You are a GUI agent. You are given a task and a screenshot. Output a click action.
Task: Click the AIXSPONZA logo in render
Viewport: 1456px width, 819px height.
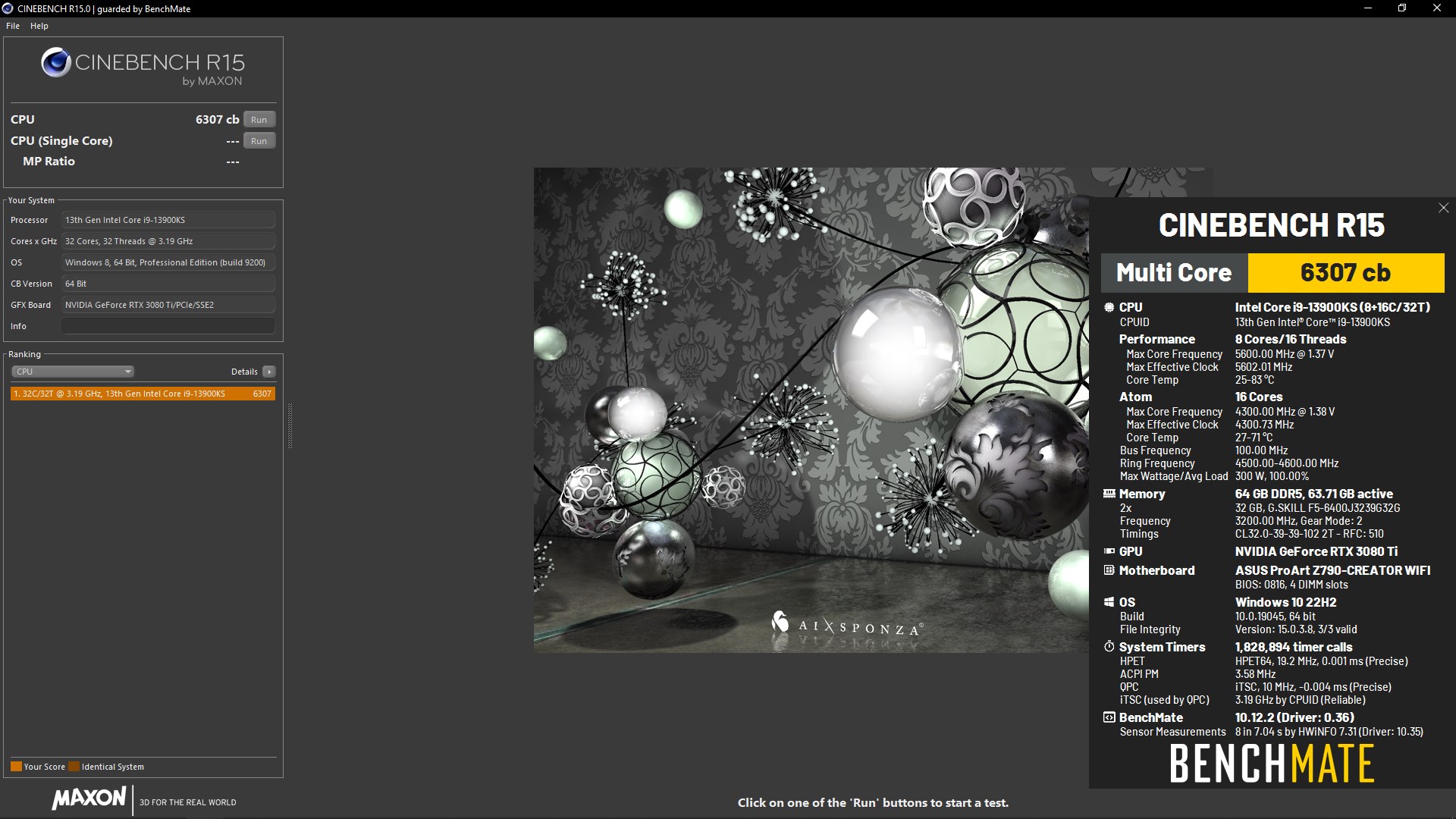coord(846,626)
